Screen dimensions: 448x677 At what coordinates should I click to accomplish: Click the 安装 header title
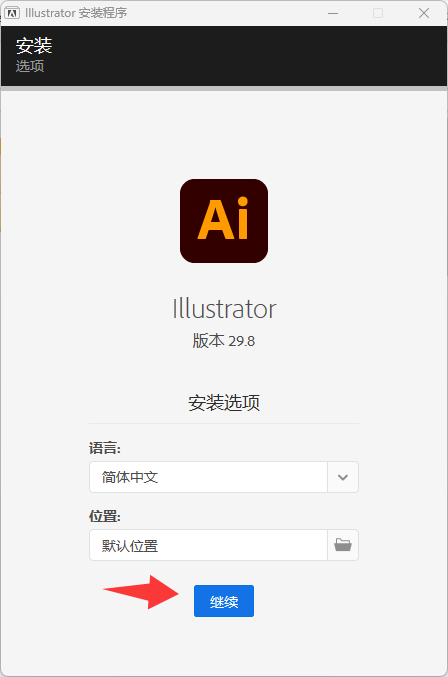(x=34, y=46)
